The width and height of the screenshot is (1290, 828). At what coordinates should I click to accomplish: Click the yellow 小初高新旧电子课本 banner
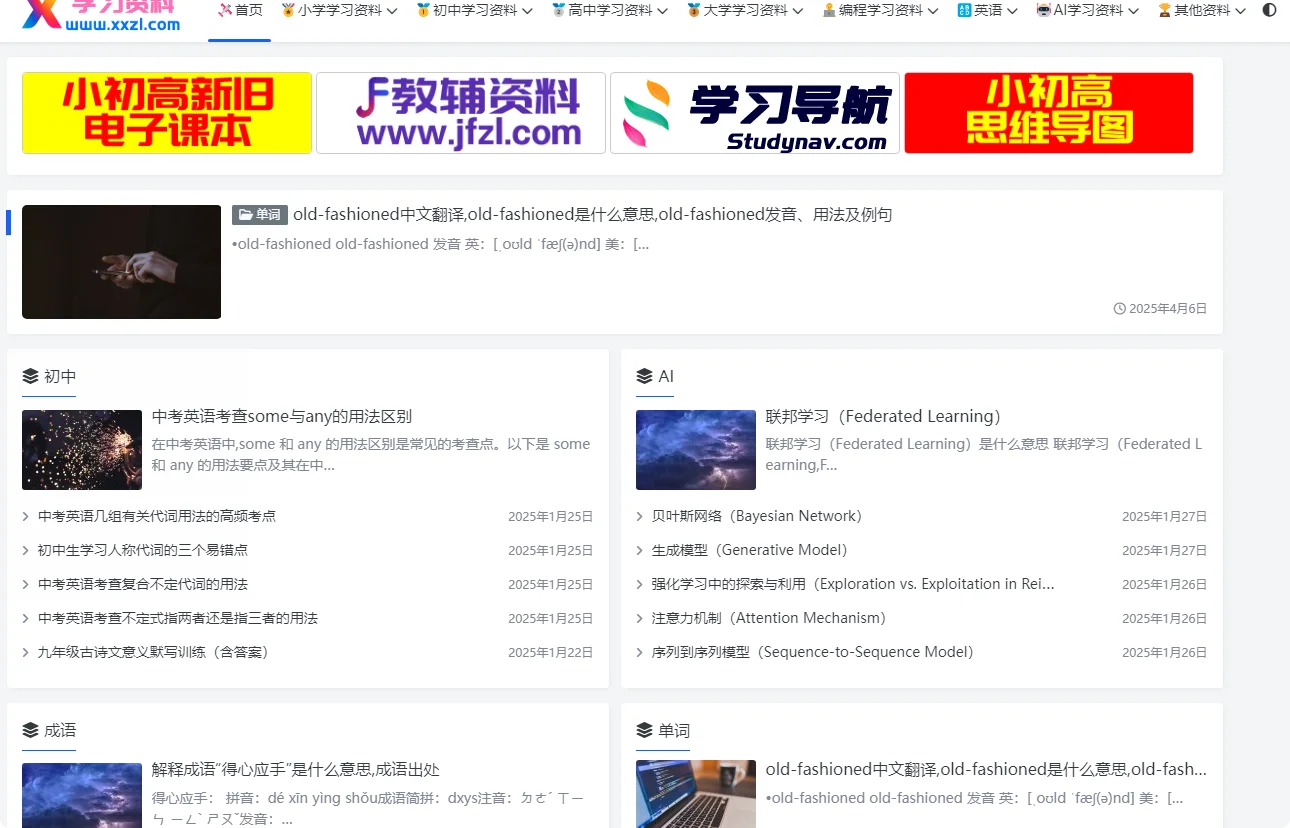tap(167, 113)
